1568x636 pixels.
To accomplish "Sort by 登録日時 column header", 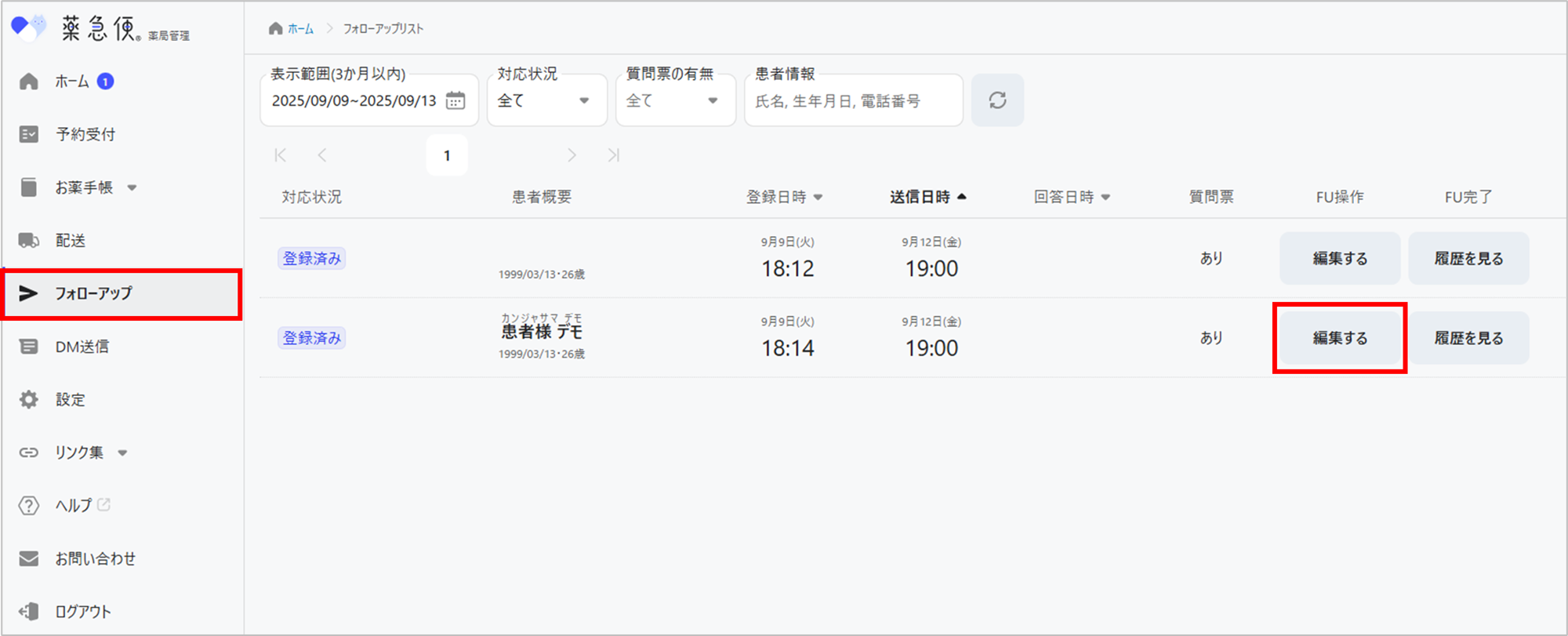I will tap(783, 197).
